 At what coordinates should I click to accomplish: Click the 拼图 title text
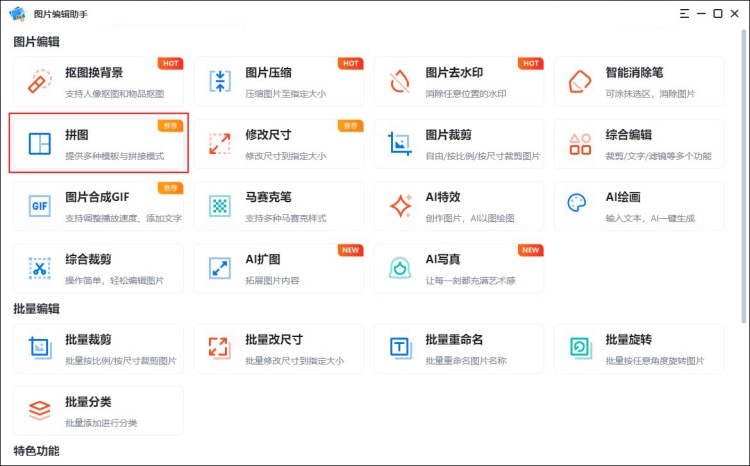(77, 135)
